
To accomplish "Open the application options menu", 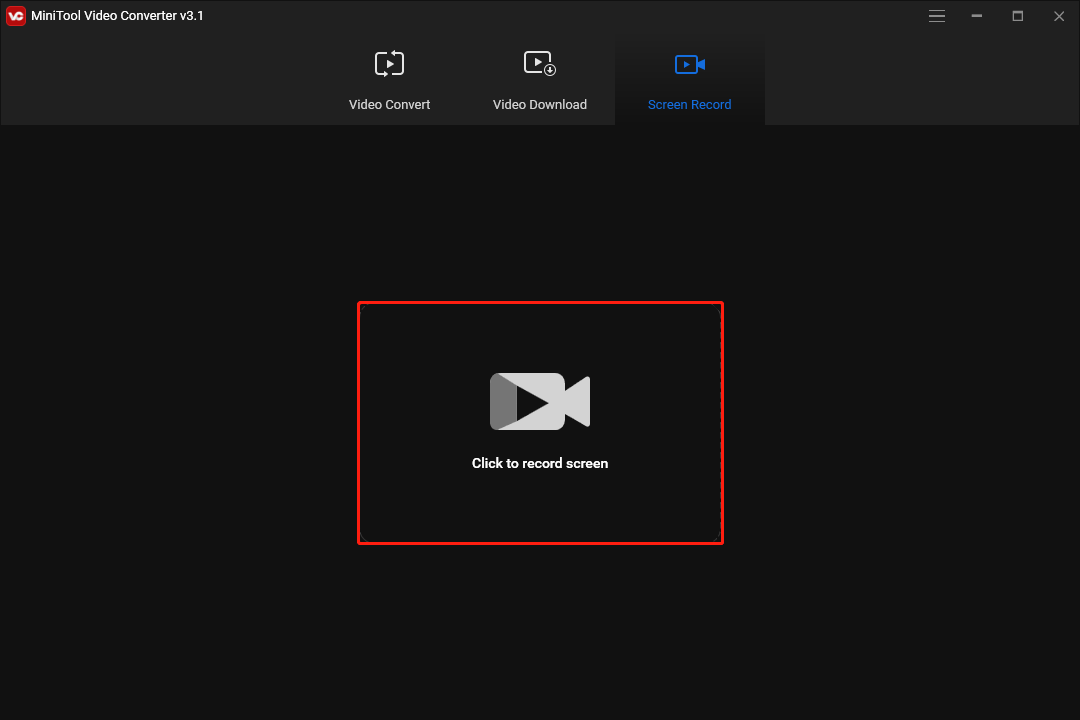I will click(x=937, y=16).
